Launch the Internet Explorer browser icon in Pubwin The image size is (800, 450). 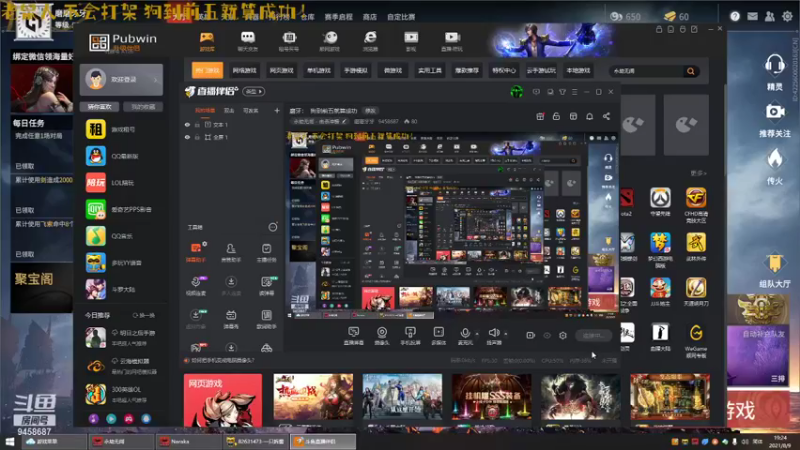370,37
